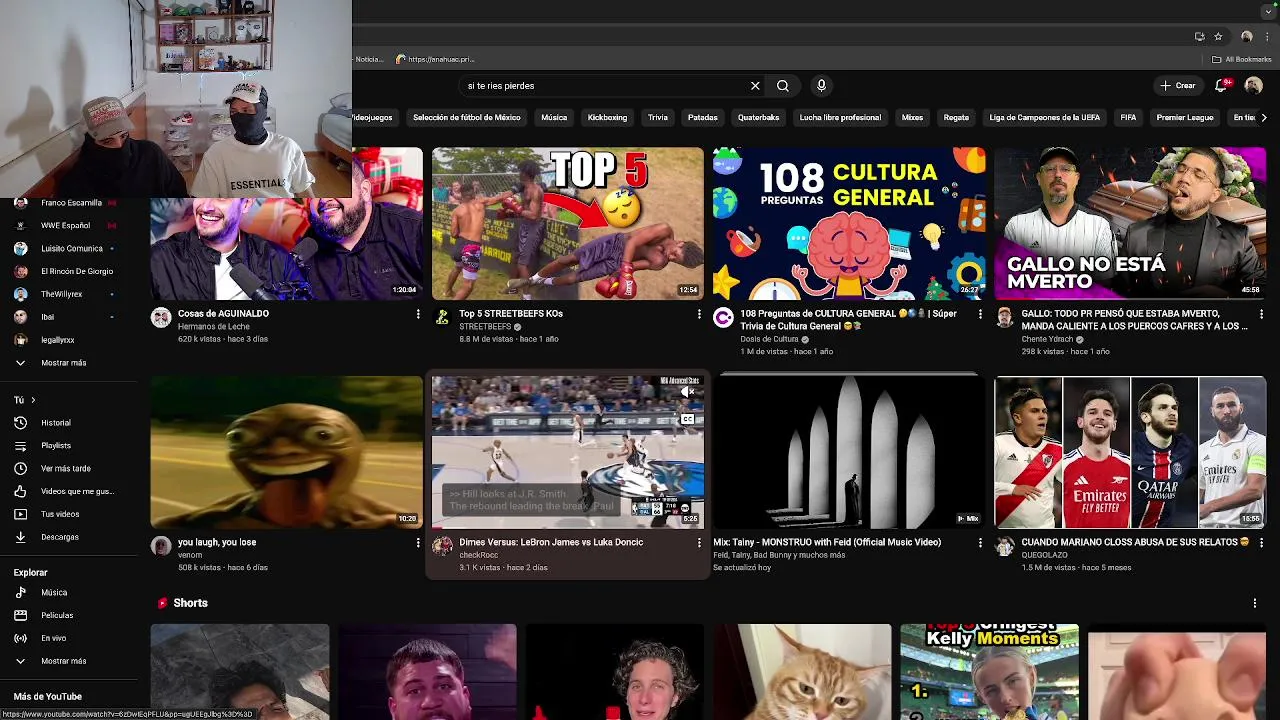Viewport: 1280px width, 720px height.
Task: Click the browser bookmark star icon
Action: [1218, 36]
